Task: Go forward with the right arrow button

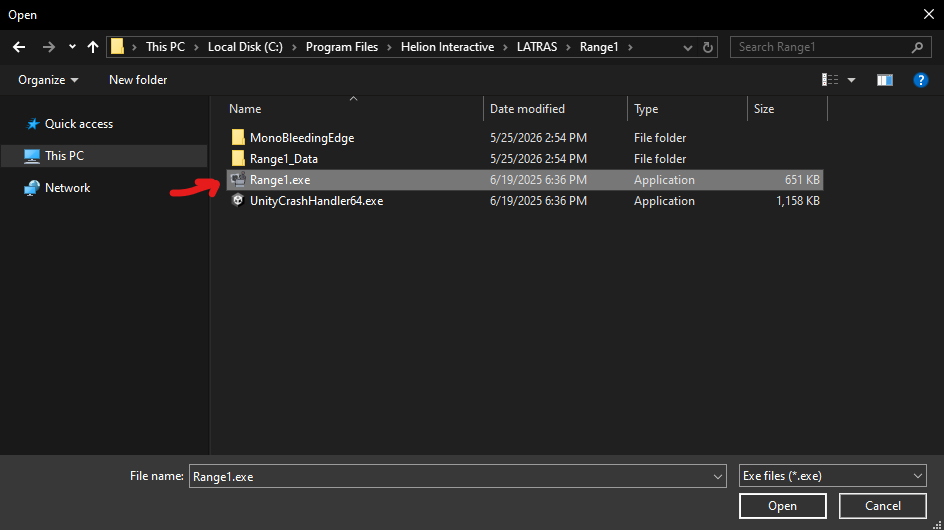Action: [x=48, y=47]
